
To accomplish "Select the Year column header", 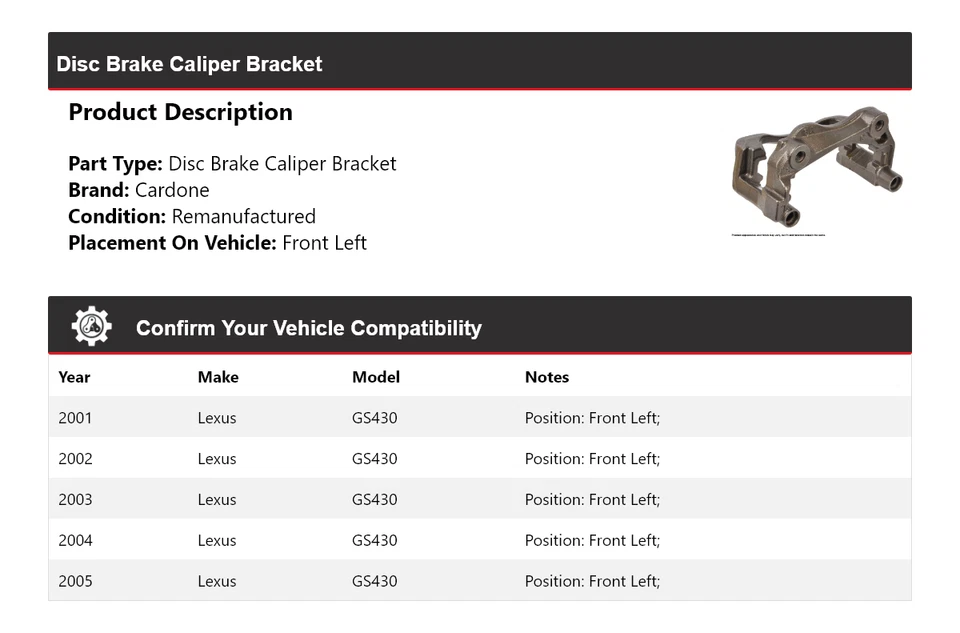I will [74, 377].
